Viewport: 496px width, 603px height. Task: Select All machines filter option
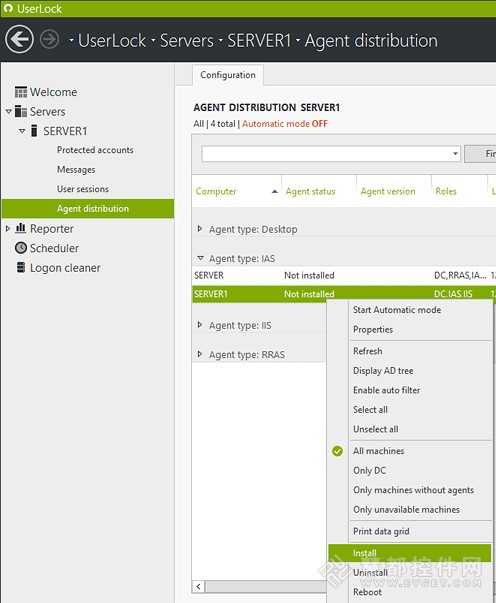[379, 451]
